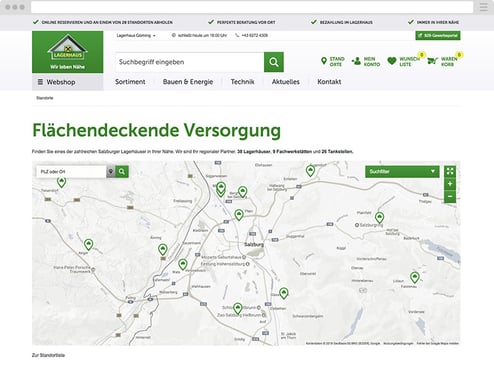Click the Warenkorb counter badge
The height and width of the screenshot is (370, 494).
(x=459, y=55)
